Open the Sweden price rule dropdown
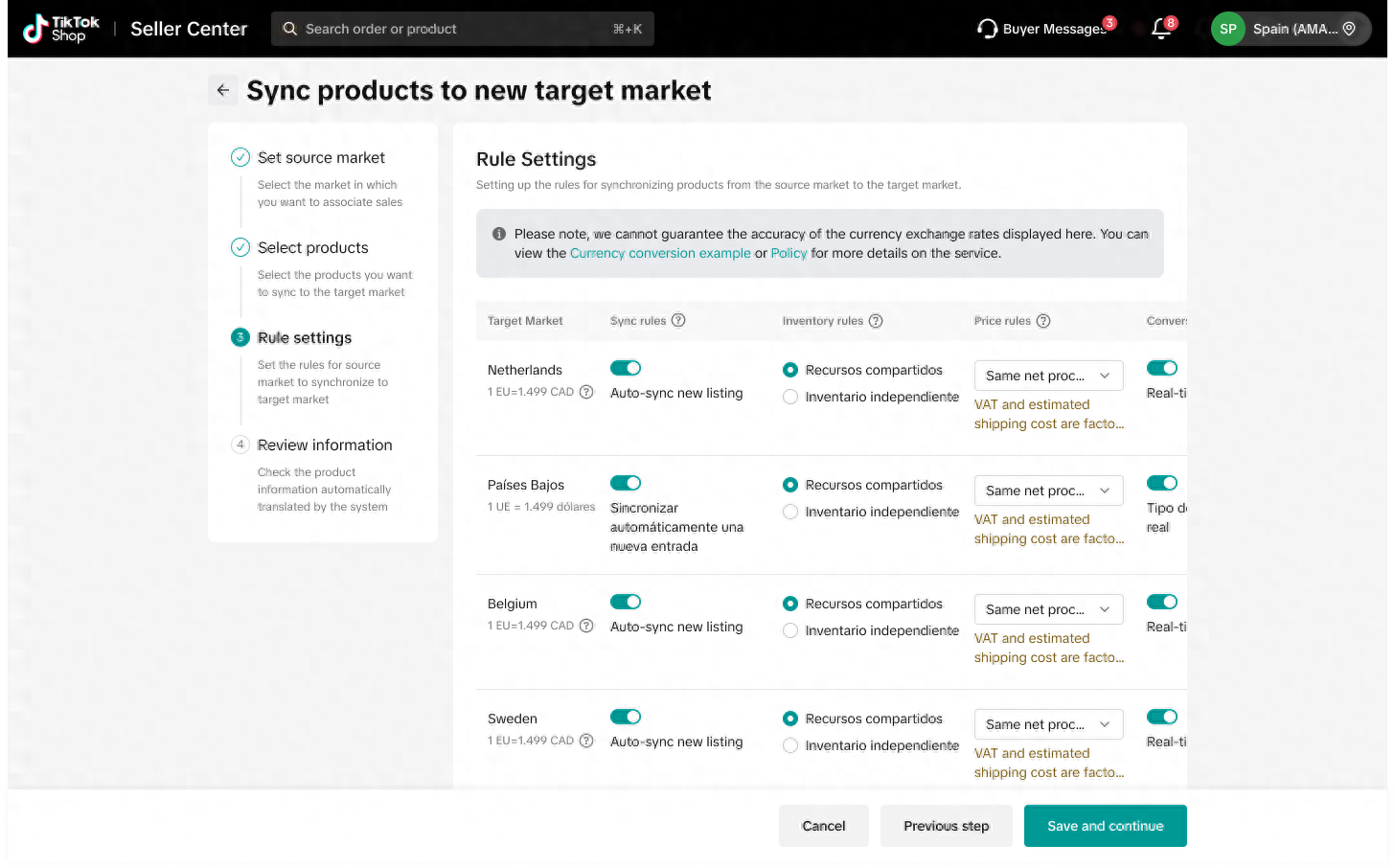The height and width of the screenshot is (868, 1395). point(1049,724)
